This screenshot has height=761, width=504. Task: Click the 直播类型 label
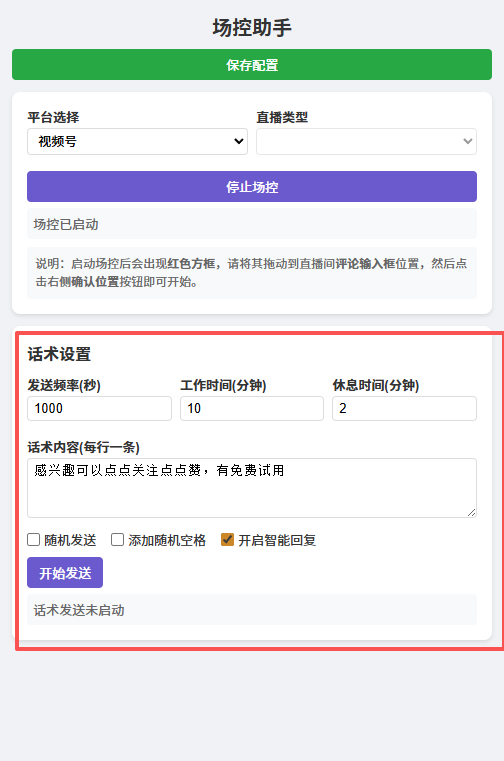coord(282,117)
